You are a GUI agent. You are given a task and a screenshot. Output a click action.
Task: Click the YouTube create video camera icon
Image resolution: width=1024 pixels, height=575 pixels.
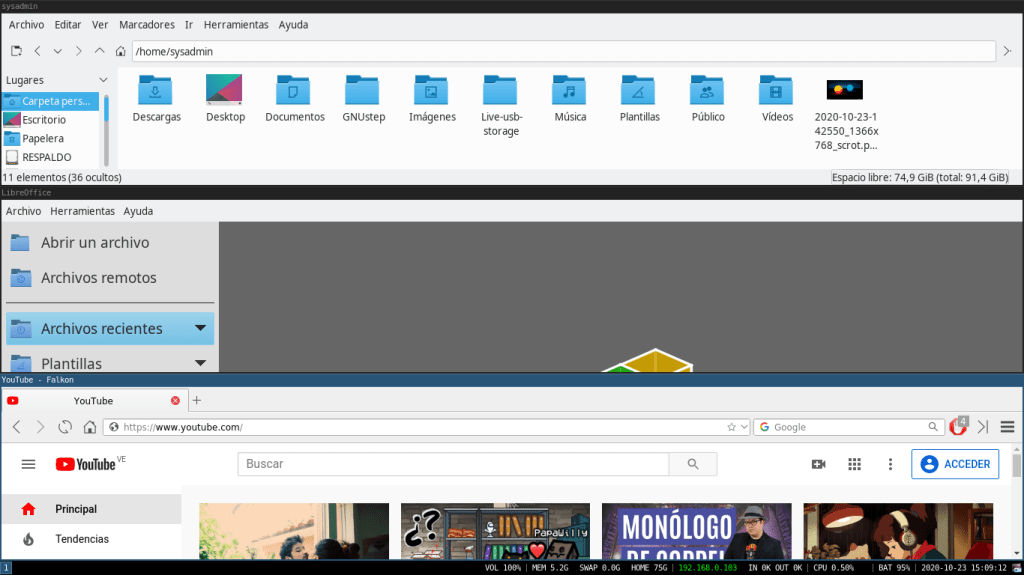click(x=818, y=464)
